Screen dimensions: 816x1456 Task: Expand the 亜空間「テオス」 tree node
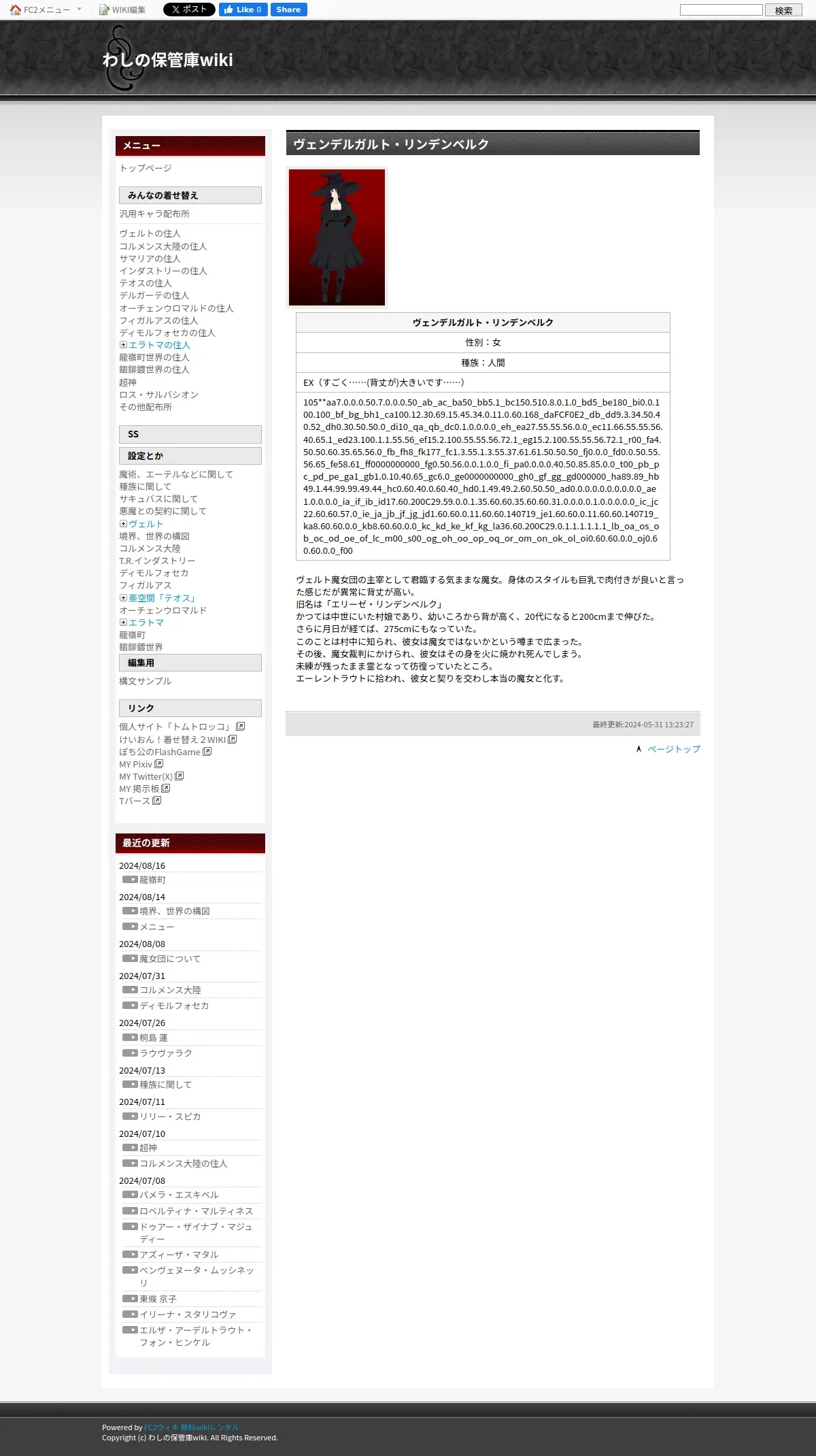124,598
